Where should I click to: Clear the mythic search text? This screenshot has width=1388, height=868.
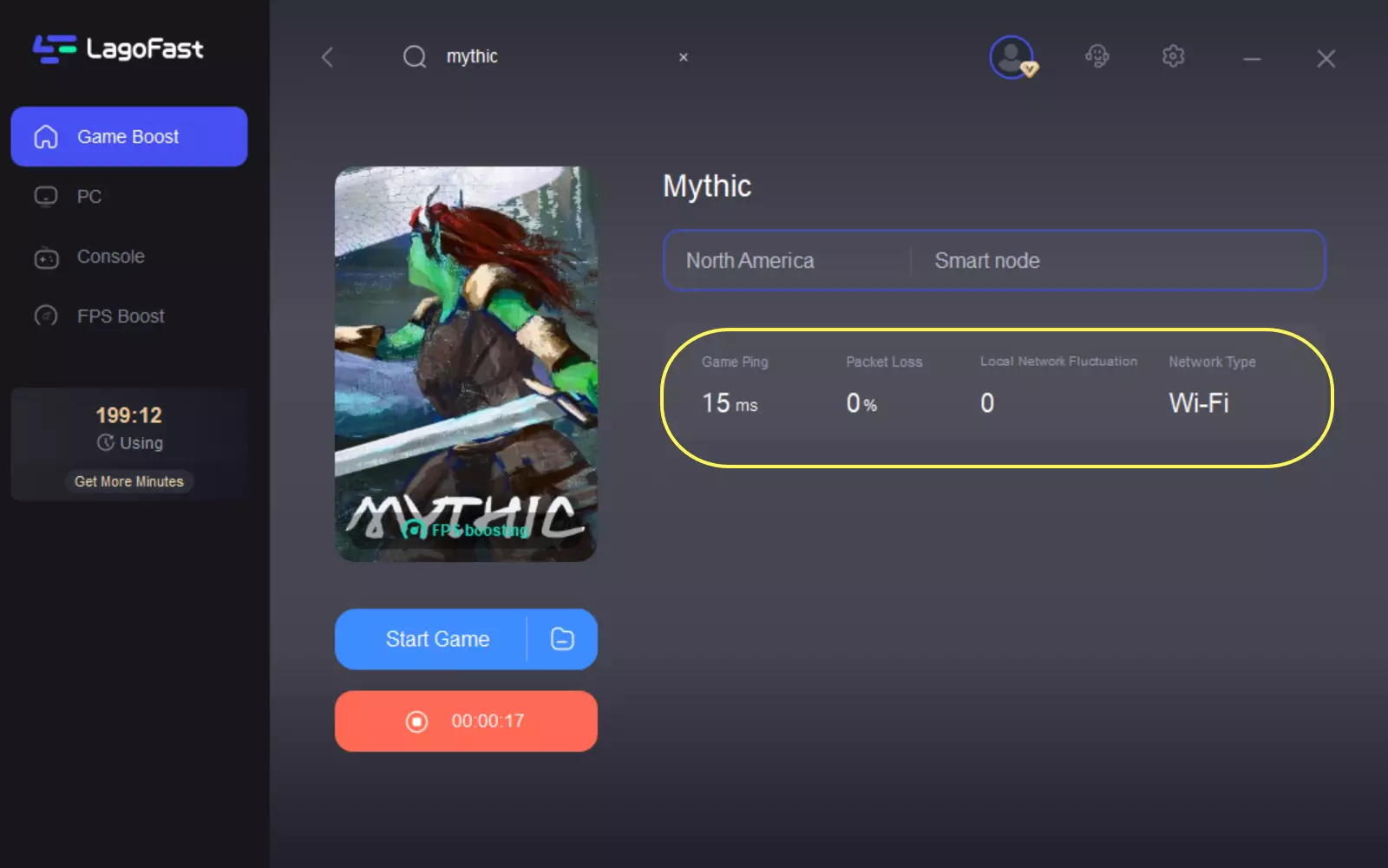pyautogui.click(x=684, y=57)
